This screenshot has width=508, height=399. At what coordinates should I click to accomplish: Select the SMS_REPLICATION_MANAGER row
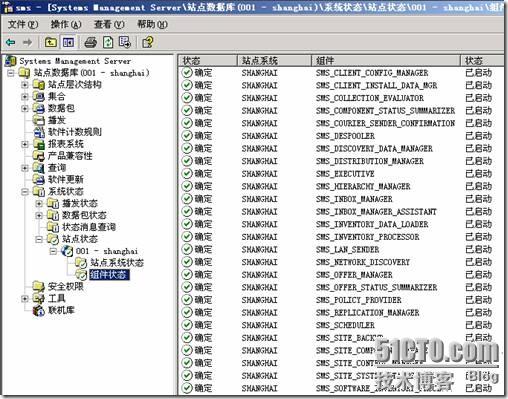point(341,312)
